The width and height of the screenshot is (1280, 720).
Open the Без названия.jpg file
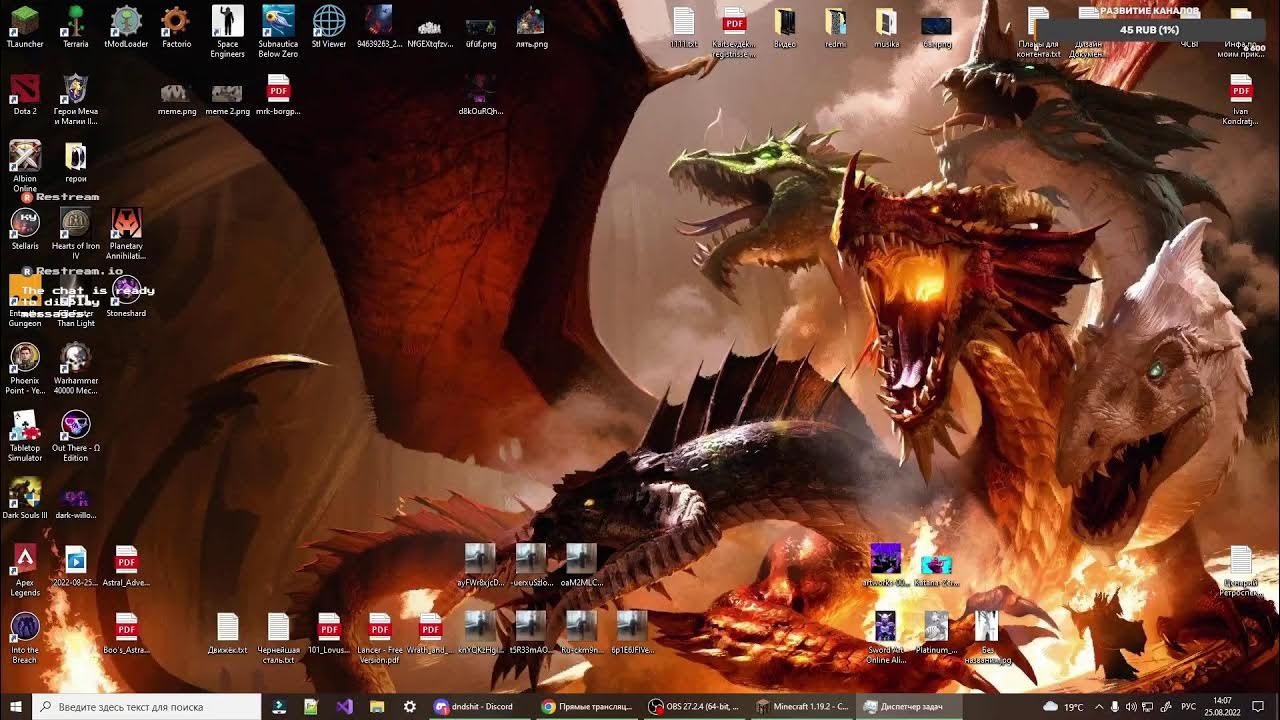pos(987,637)
